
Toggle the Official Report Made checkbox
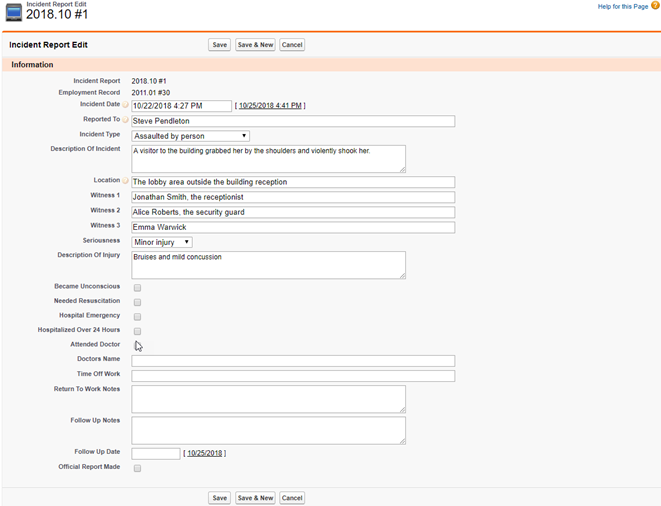(137, 468)
